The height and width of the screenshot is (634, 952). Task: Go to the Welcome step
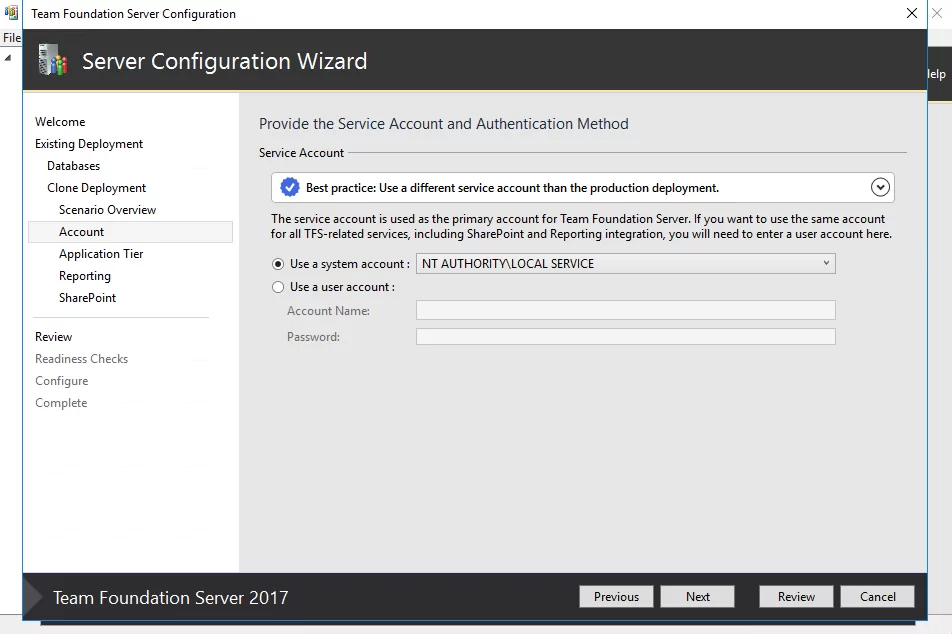point(60,122)
